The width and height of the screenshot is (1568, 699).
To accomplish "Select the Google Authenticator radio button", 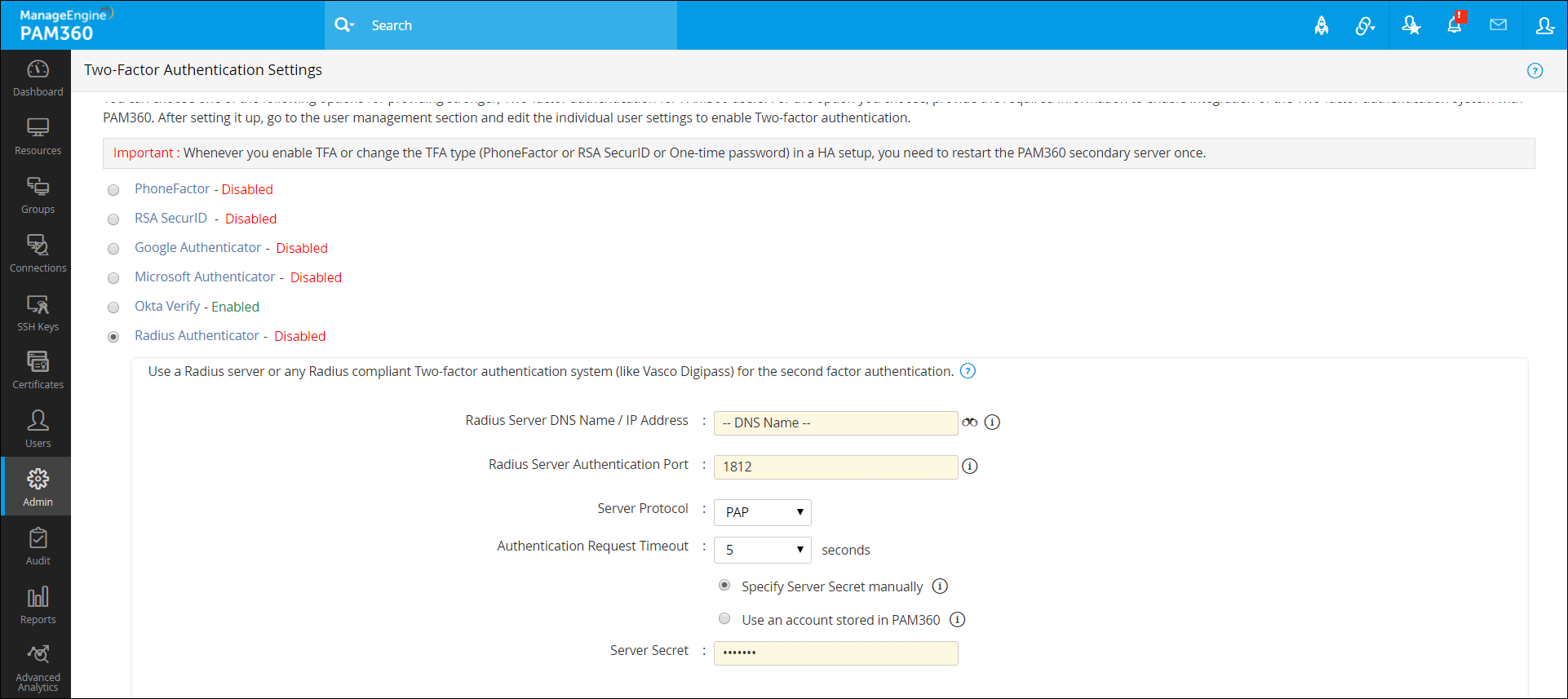I will pyautogui.click(x=113, y=249).
